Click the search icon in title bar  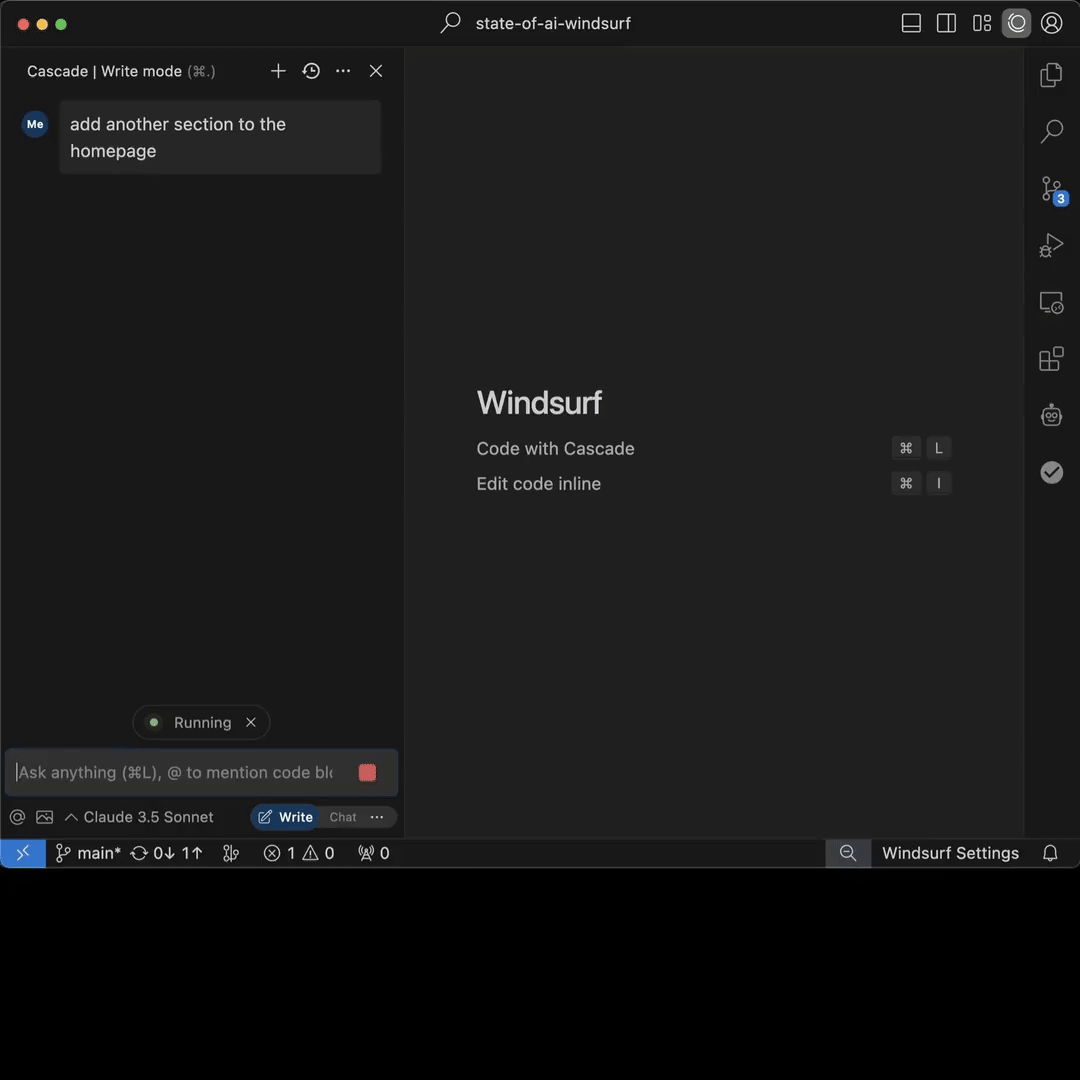point(450,23)
